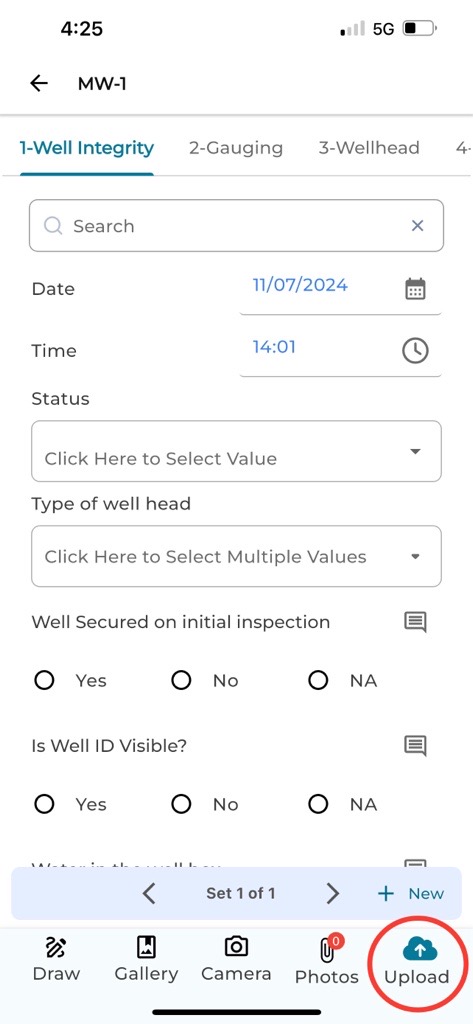Select Yes for Well Secured on initial inspection
Image resolution: width=473 pixels, height=1024 pixels.
point(44,681)
